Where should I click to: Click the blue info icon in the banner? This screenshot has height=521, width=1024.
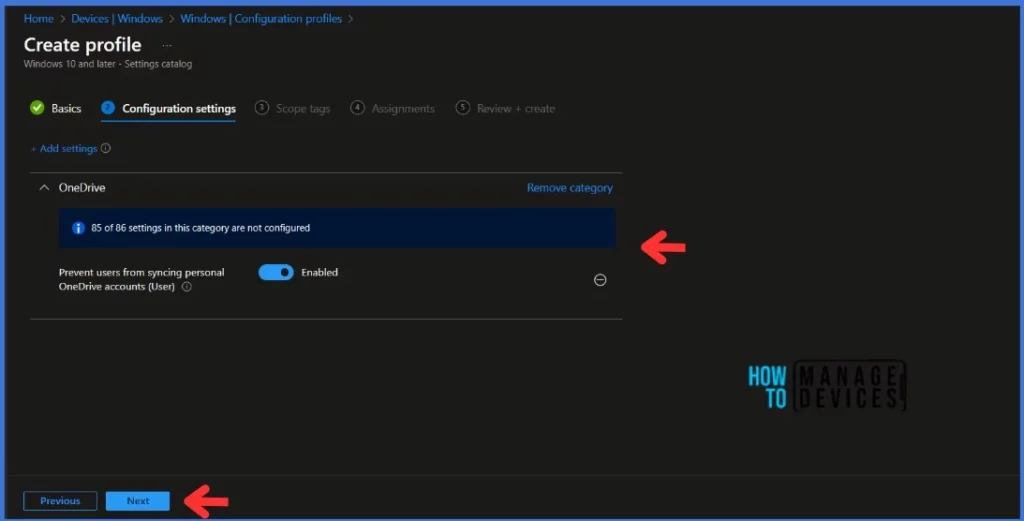[78, 228]
